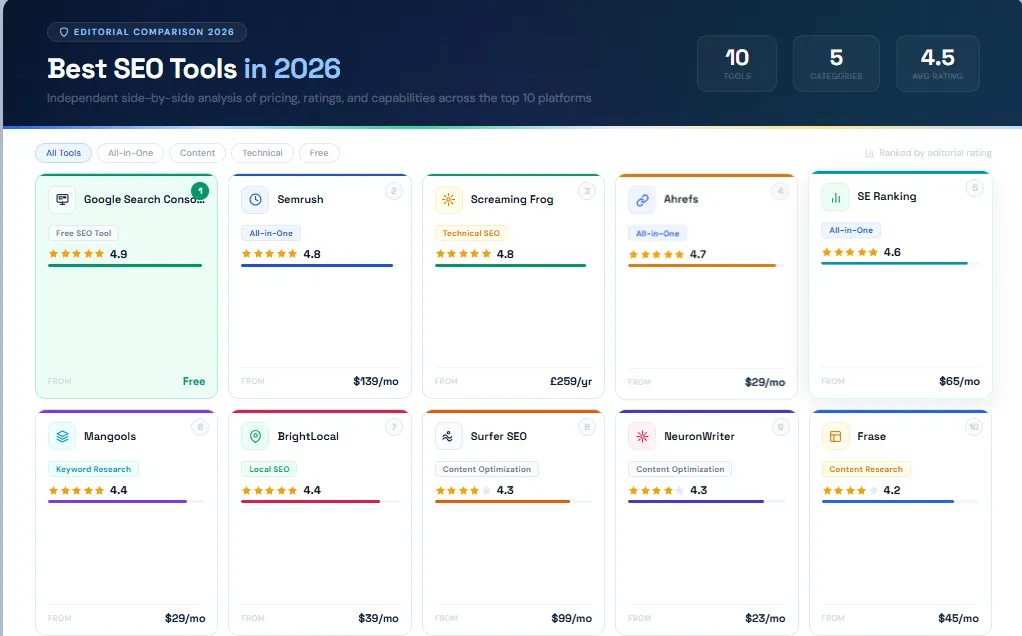This screenshot has height=636, width=1022.
Task: Click rank badge 10 on Frase card
Action: (974, 427)
